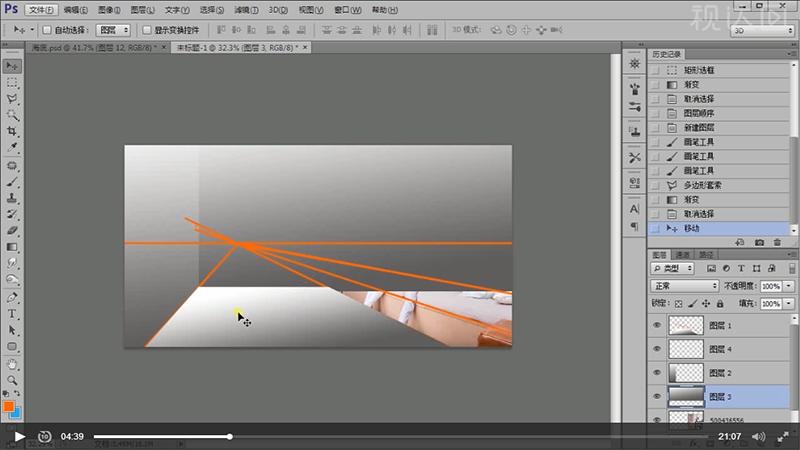
Task: Click the trash icon in History panel
Action: tap(778, 242)
